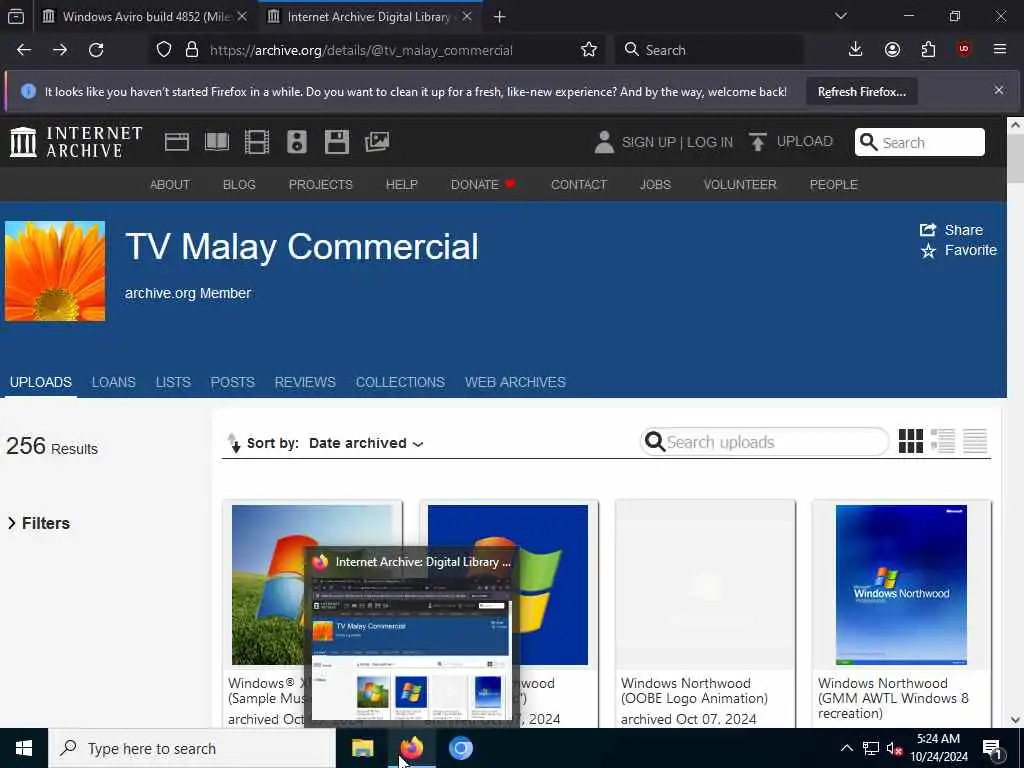Click the LOG IN link
The width and height of the screenshot is (1024, 768).
pos(710,142)
